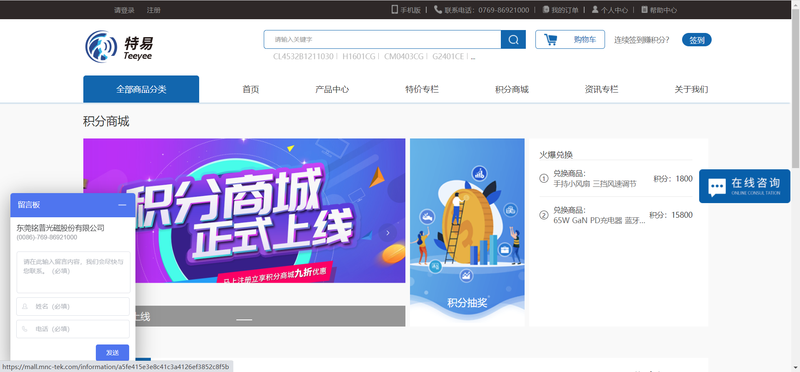Open 首页 home tab
The width and height of the screenshot is (800, 372).
click(x=251, y=90)
